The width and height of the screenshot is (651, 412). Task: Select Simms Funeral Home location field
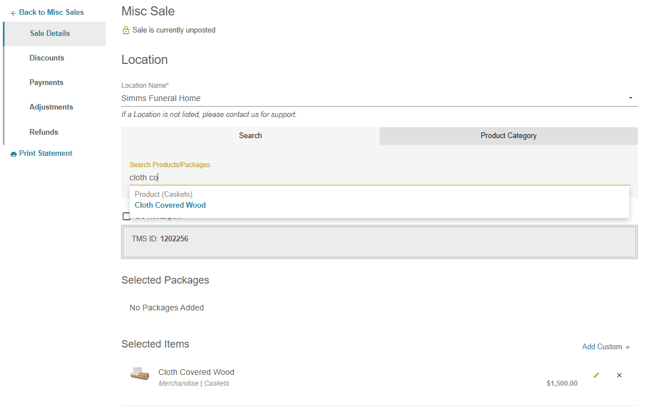(370, 98)
